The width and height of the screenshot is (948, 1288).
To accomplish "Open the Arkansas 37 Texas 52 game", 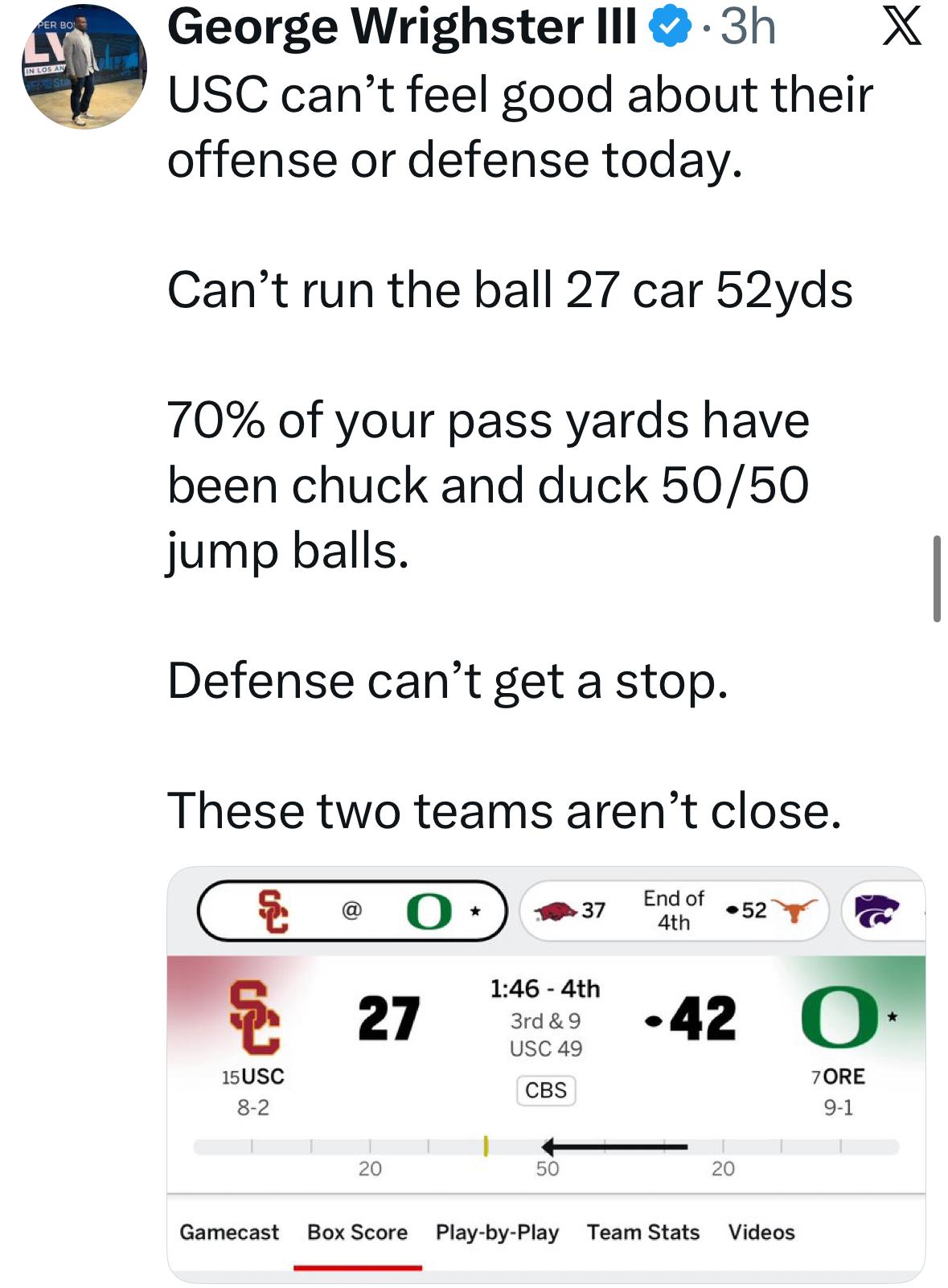I will pyautogui.click(x=674, y=910).
